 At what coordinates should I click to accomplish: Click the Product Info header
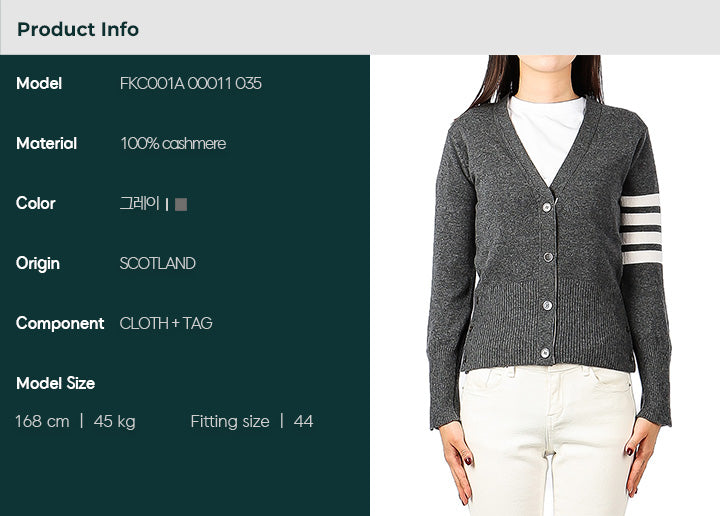pos(78,29)
